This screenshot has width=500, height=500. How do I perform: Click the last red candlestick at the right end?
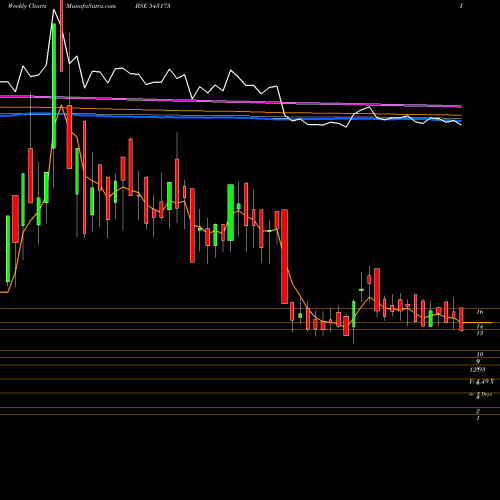click(x=462, y=319)
